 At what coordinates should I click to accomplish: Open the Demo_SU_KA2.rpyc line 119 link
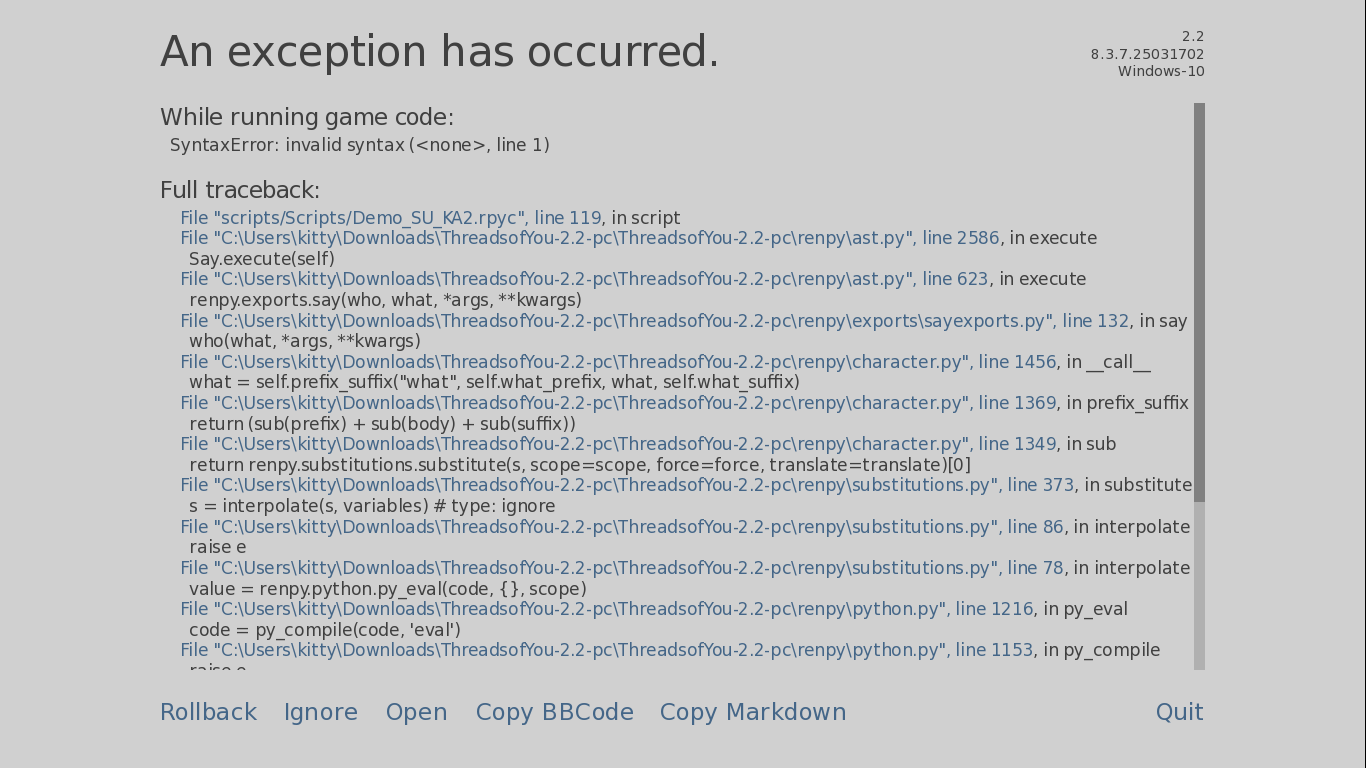pos(390,218)
